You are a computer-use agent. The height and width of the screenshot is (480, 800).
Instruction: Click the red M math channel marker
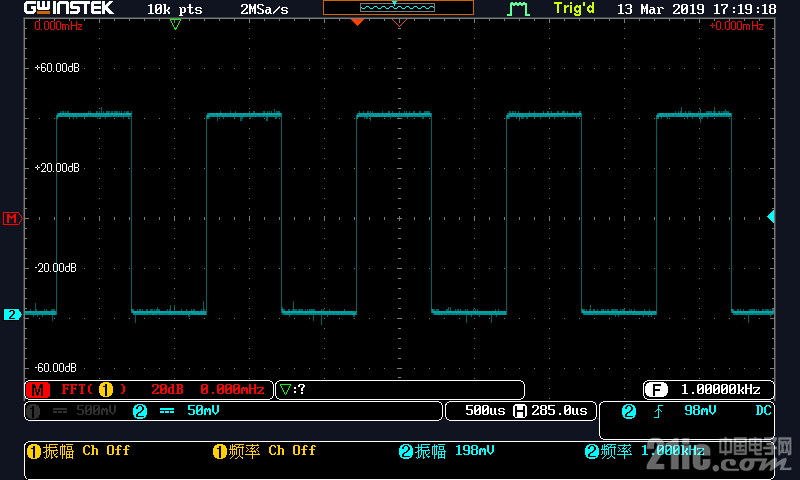coord(12,219)
